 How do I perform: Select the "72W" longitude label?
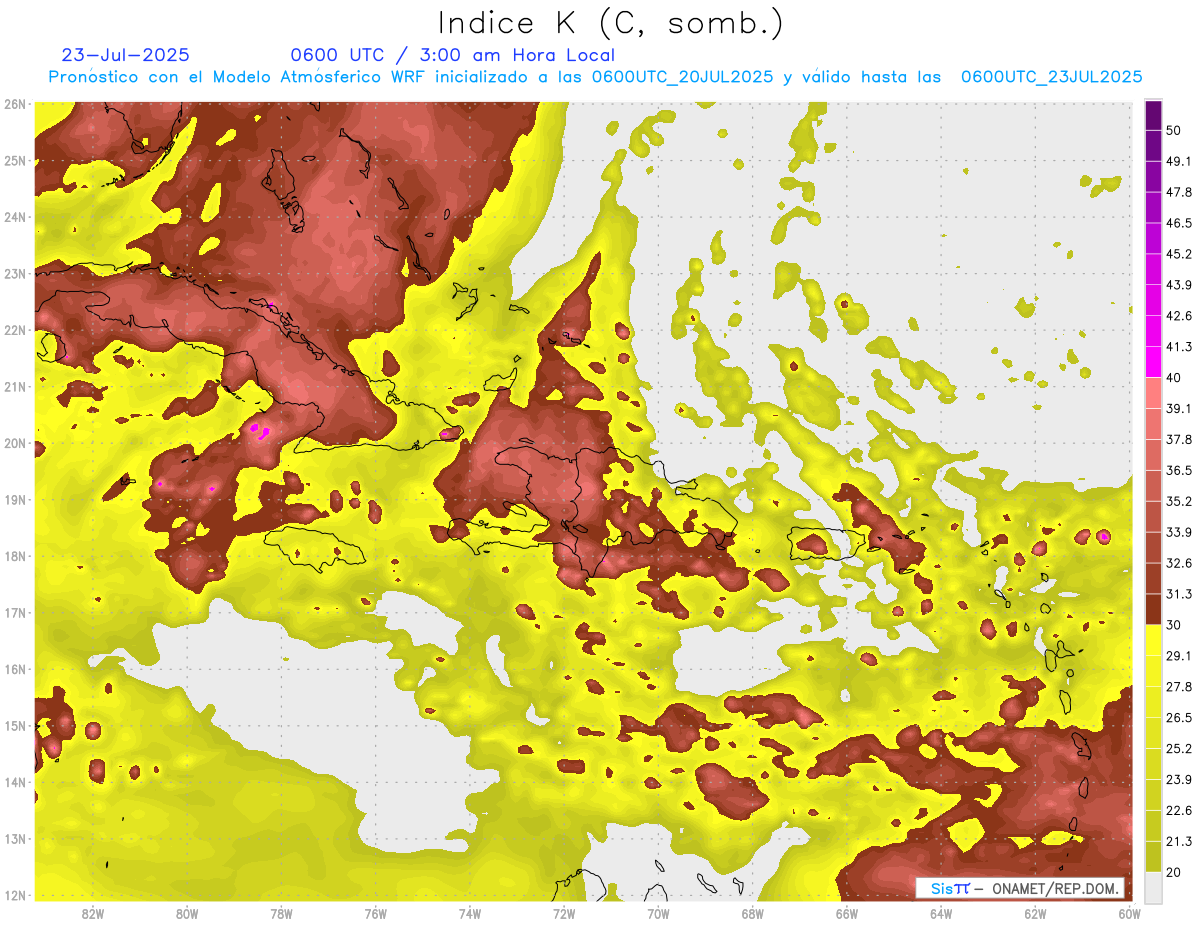[x=564, y=913]
